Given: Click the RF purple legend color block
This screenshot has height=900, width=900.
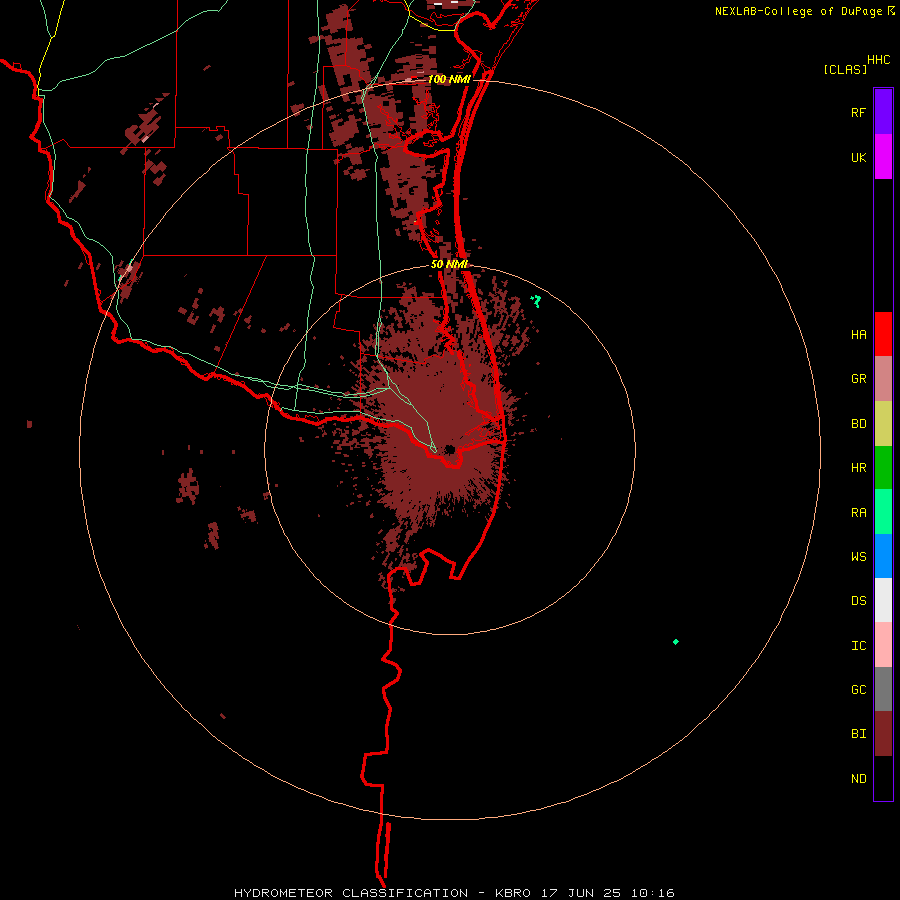Looking at the screenshot, I should (883, 112).
